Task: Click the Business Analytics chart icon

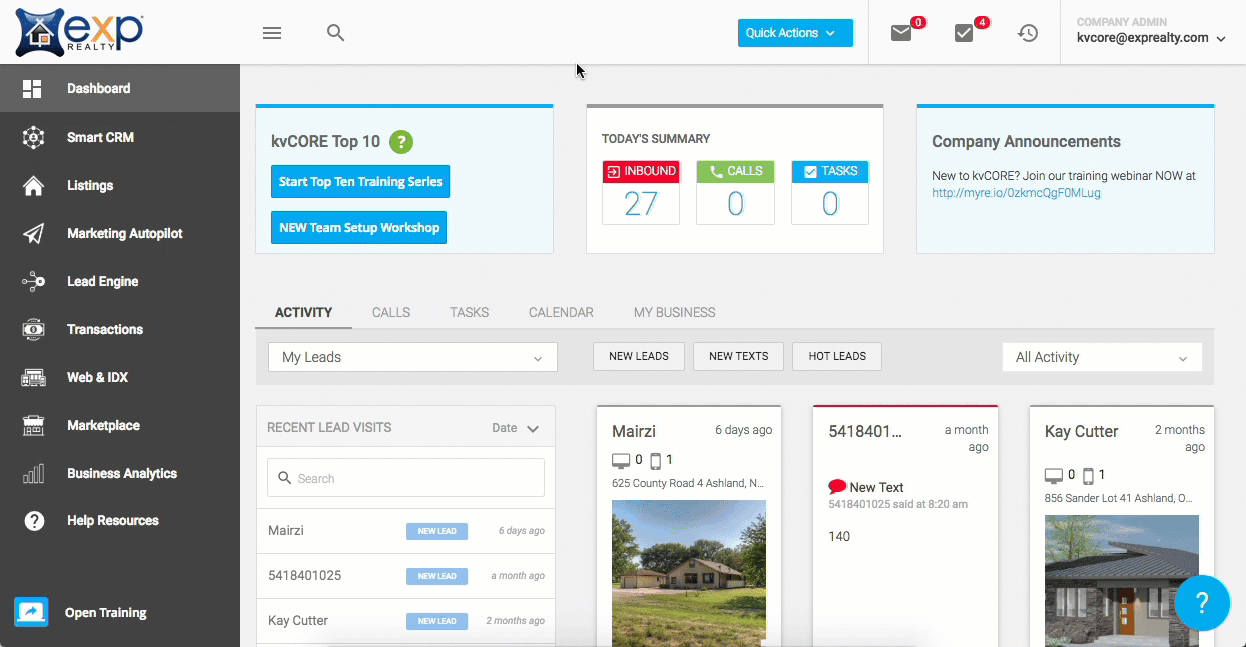Action: point(33,474)
